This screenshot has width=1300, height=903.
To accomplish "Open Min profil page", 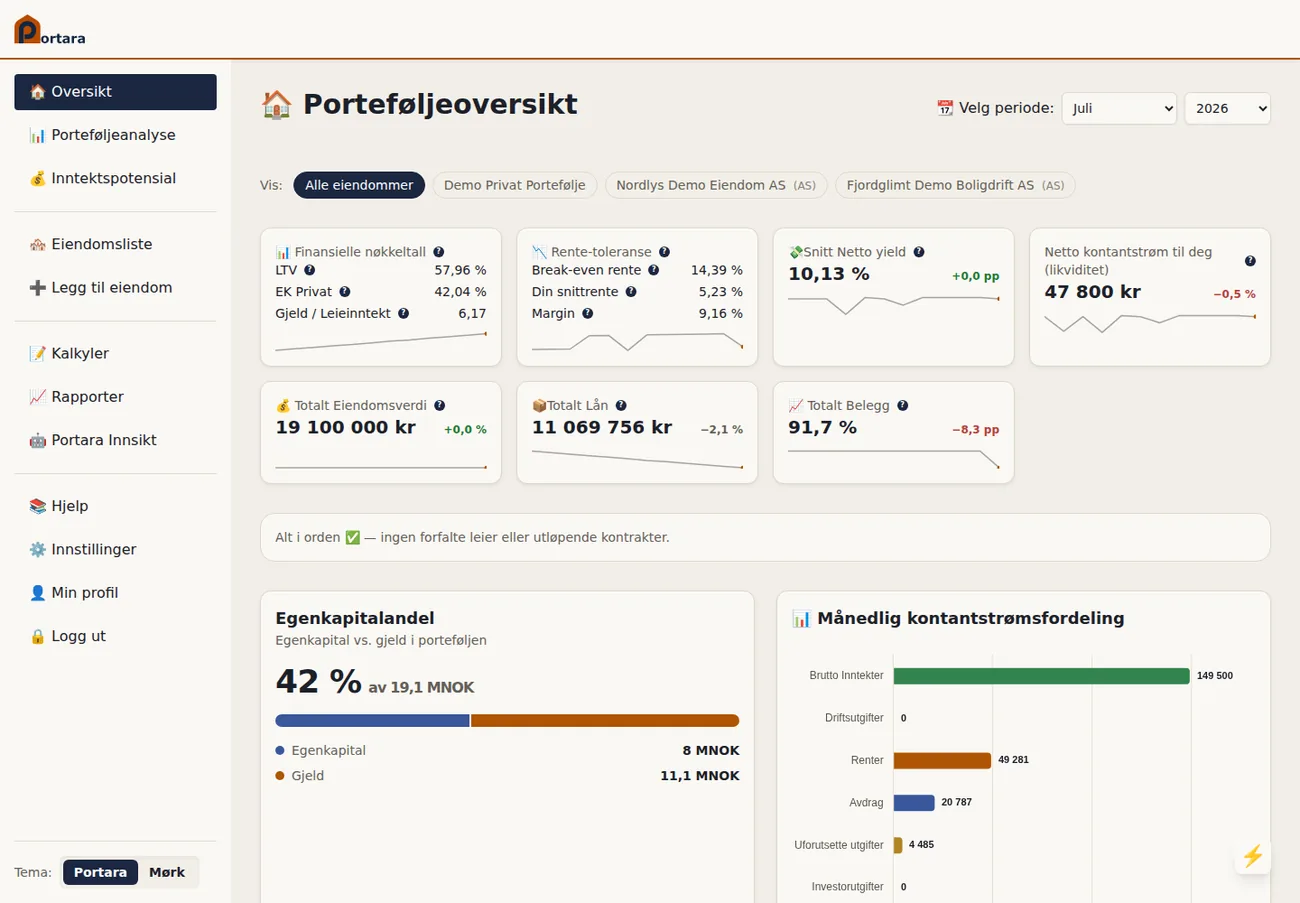I will coord(115,593).
